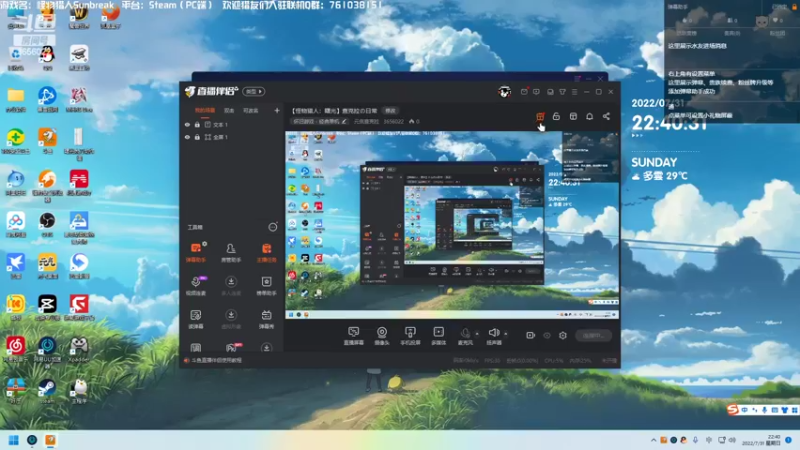Hide the 全屏 1 source layer
The image size is (800, 450).
[x=187, y=137]
